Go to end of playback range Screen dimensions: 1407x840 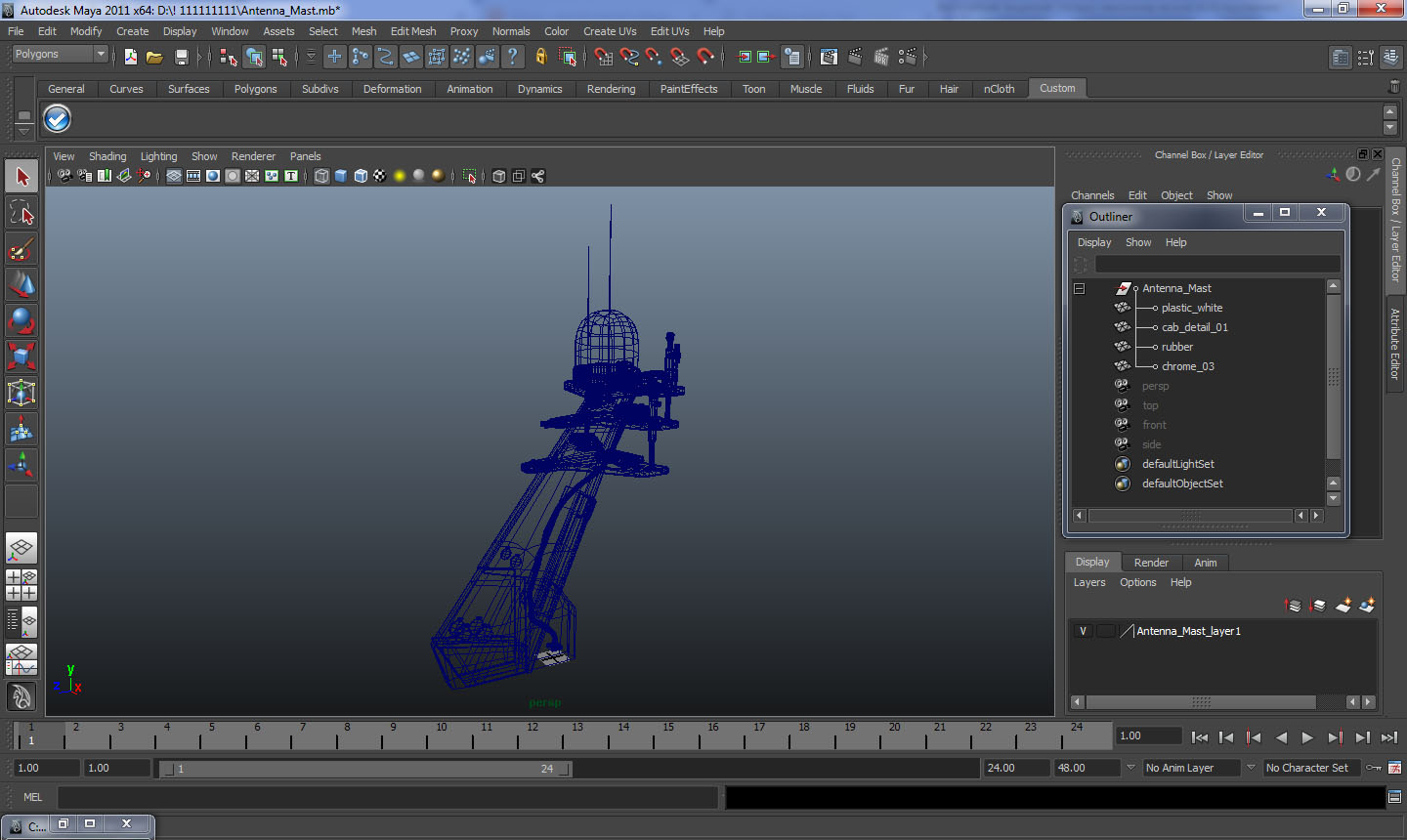(1388, 737)
